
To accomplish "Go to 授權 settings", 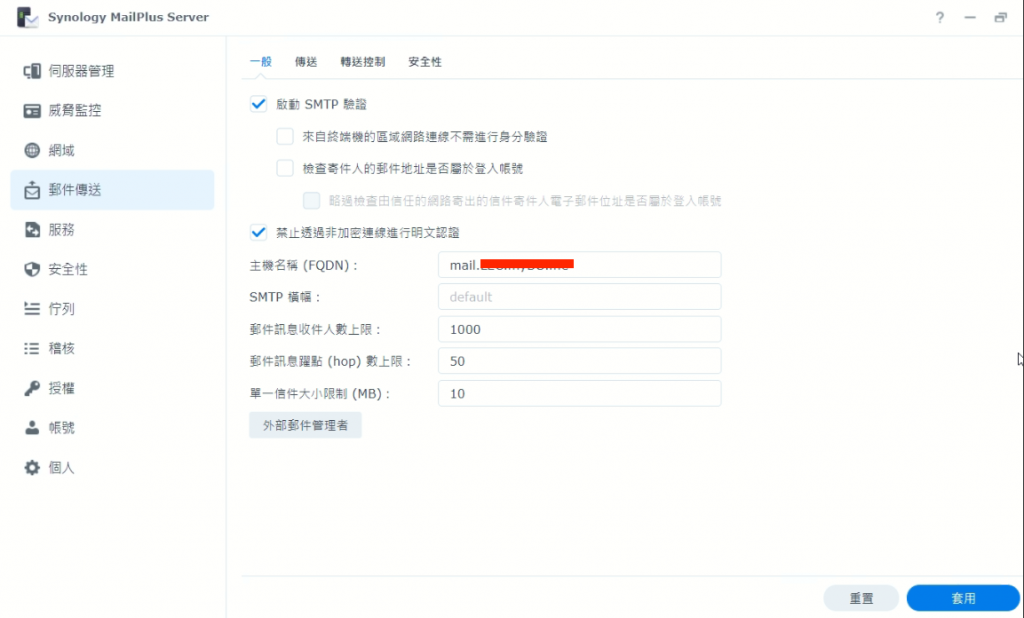I will point(112,389).
